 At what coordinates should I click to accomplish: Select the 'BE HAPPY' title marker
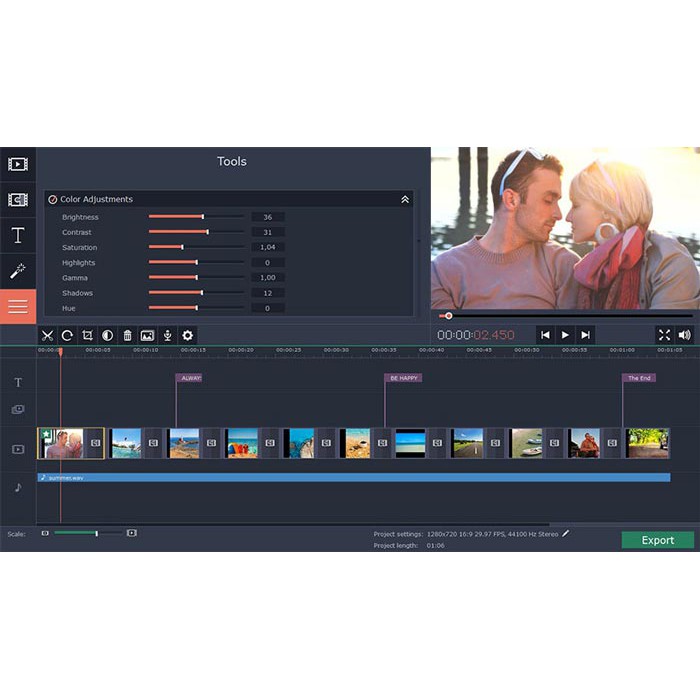pos(403,378)
